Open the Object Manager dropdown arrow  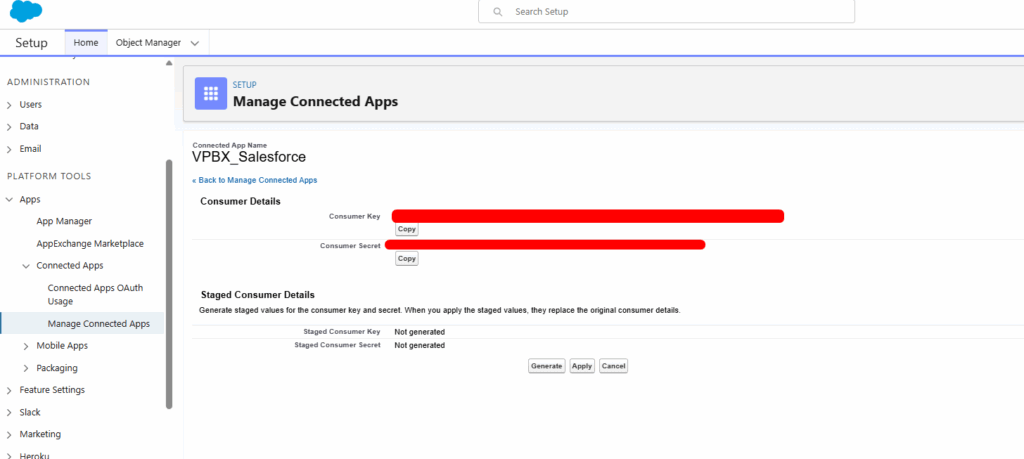click(x=195, y=43)
